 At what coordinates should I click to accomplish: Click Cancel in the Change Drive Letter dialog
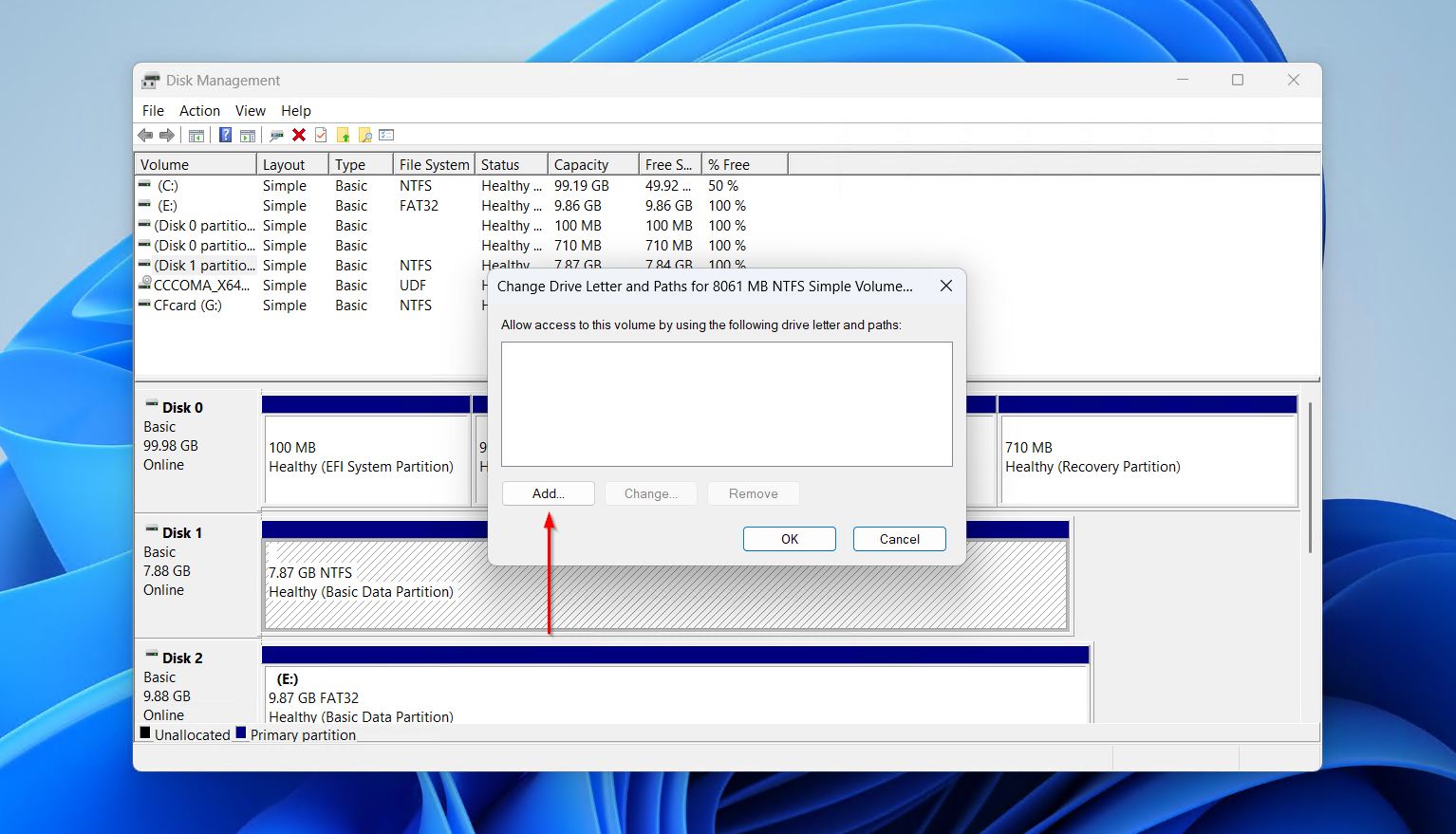tap(898, 538)
